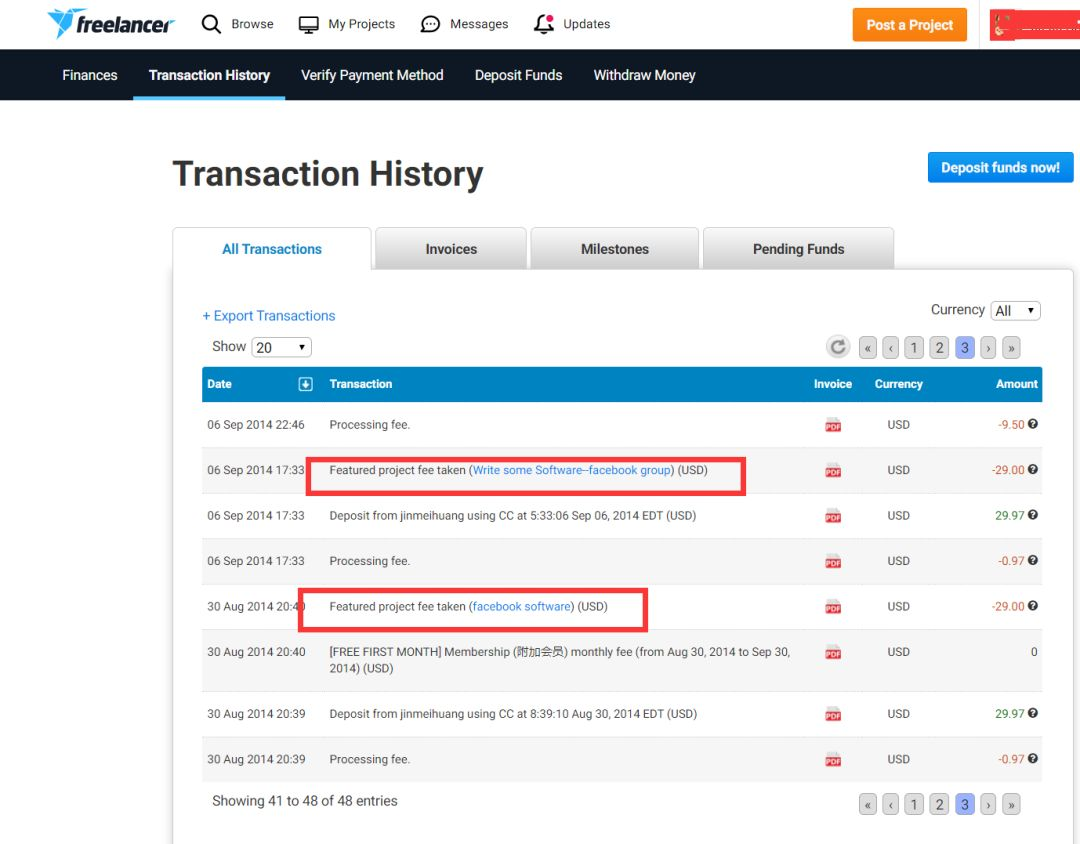Go to first page in bottom pagination
1080x844 pixels.
tap(868, 804)
